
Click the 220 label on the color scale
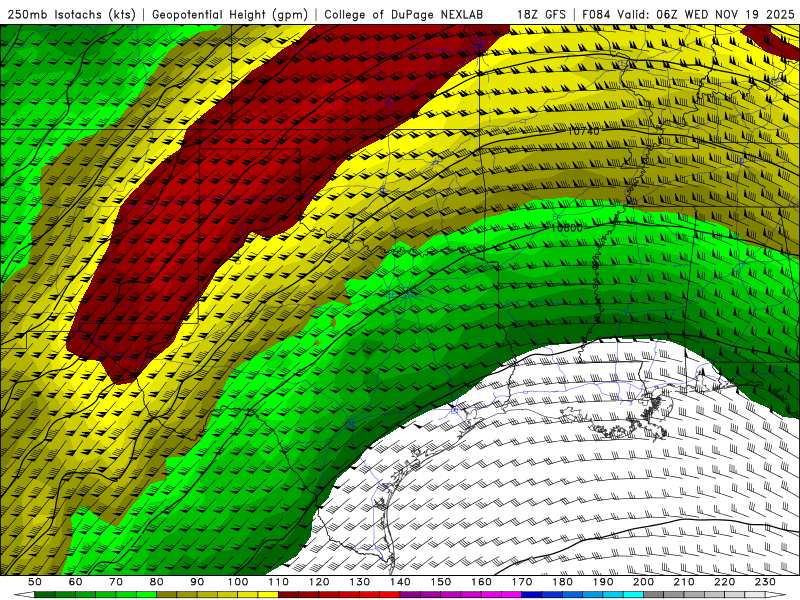724,582
